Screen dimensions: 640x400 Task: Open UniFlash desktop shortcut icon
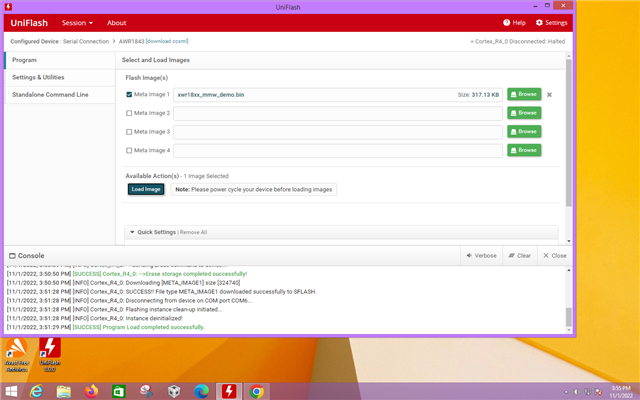tap(50, 355)
